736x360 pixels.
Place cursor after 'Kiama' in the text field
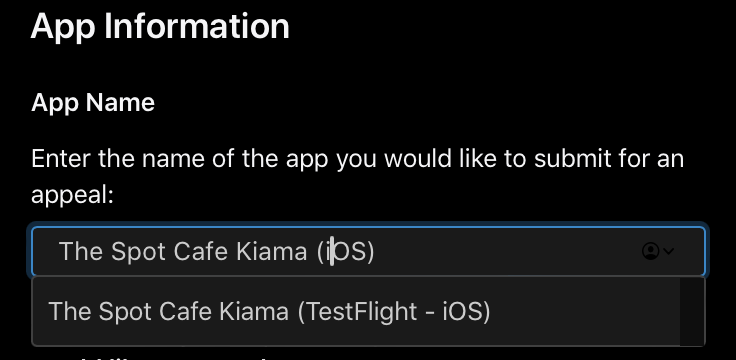(x=307, y=252)
